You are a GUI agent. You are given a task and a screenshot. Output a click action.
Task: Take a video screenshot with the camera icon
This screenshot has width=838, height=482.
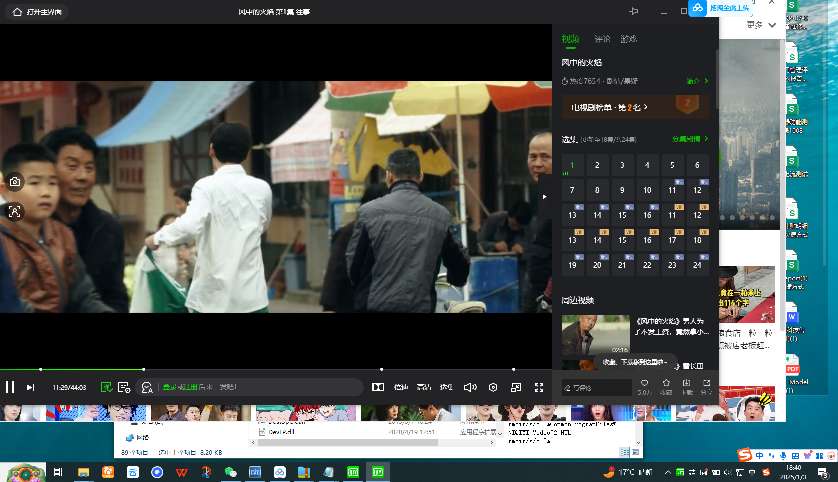pyautogui.click(x=14, y=182)
